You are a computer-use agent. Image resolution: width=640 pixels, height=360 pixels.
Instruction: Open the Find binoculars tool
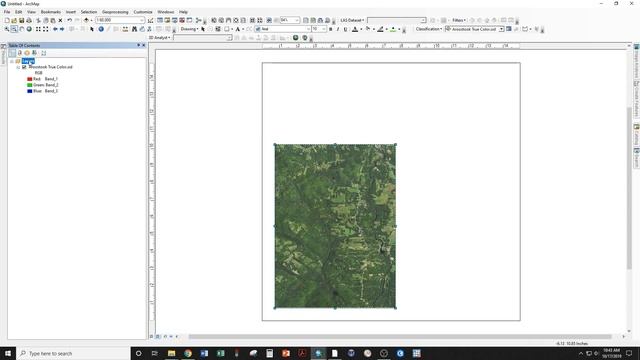click(134, 29)
